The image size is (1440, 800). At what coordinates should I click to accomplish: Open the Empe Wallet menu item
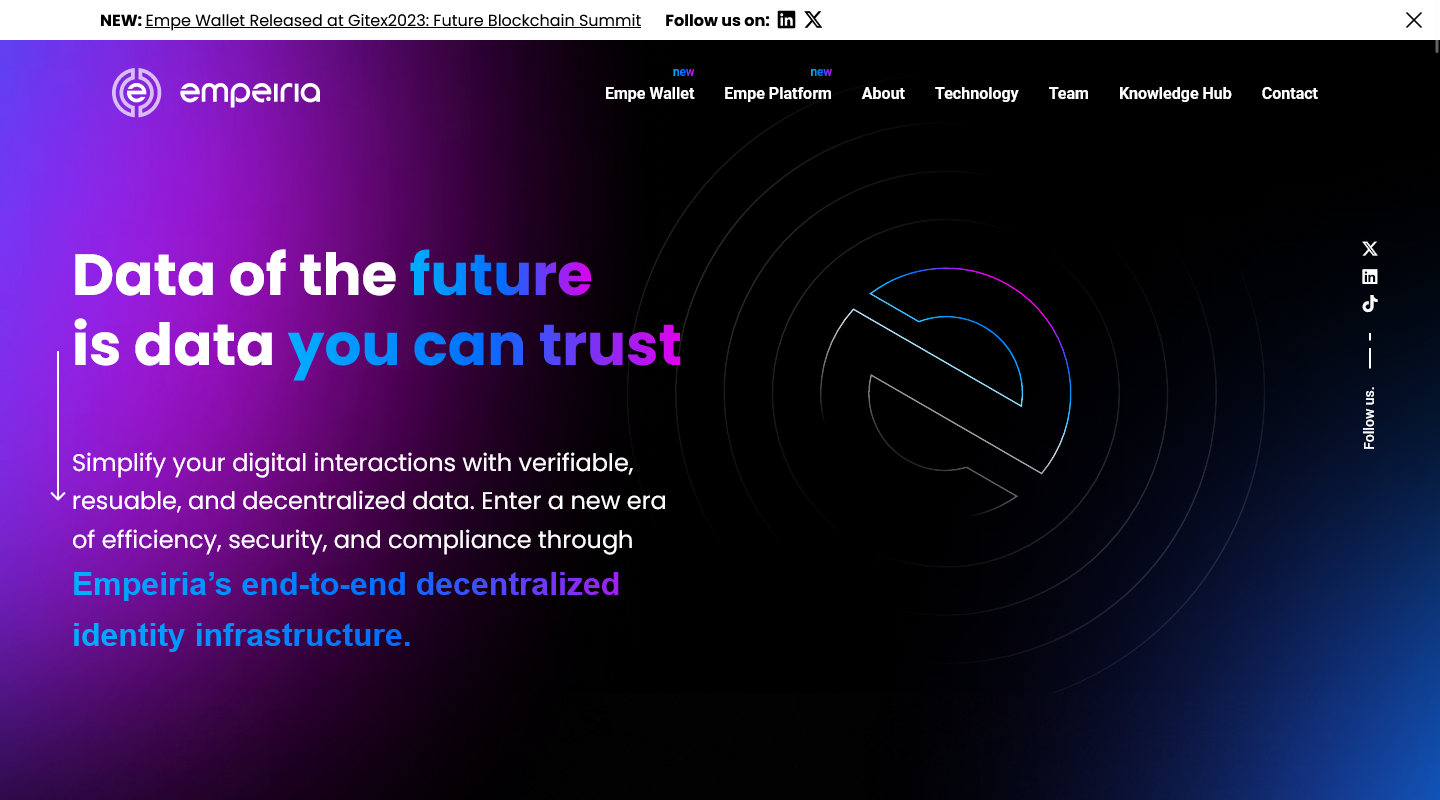[x=650, y=93]
